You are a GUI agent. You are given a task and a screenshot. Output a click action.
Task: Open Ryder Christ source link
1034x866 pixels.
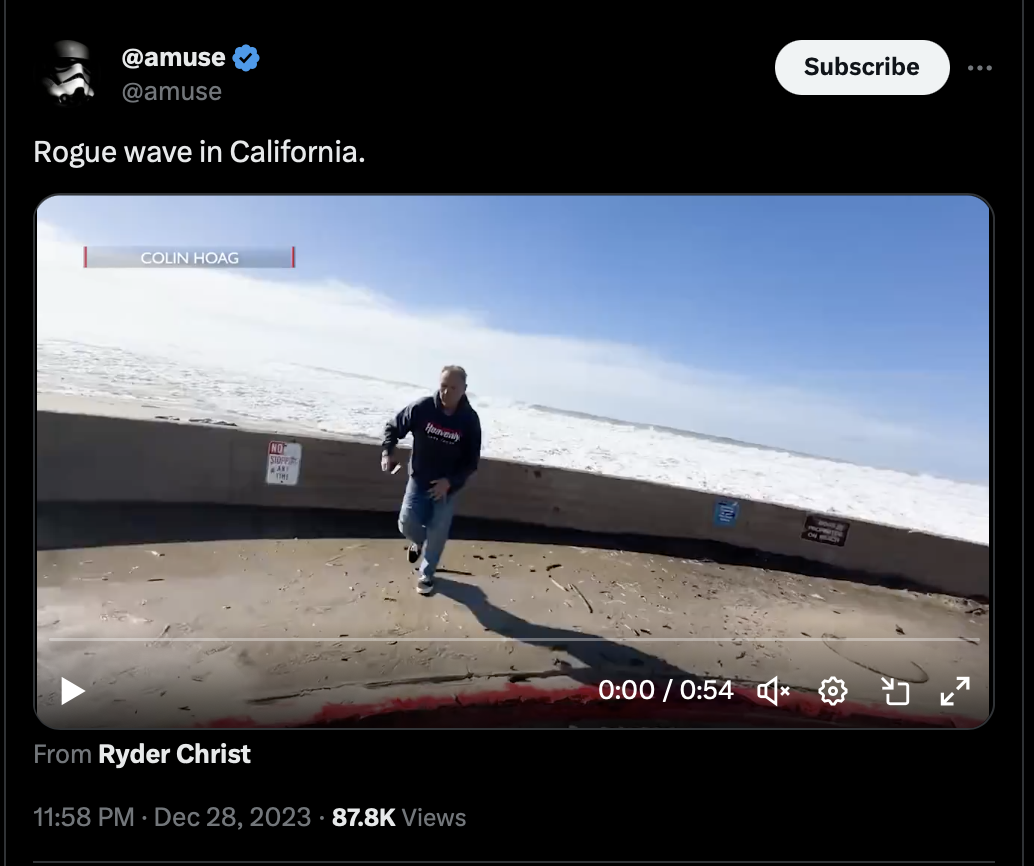pyautogui.click(x=174, y=754)
